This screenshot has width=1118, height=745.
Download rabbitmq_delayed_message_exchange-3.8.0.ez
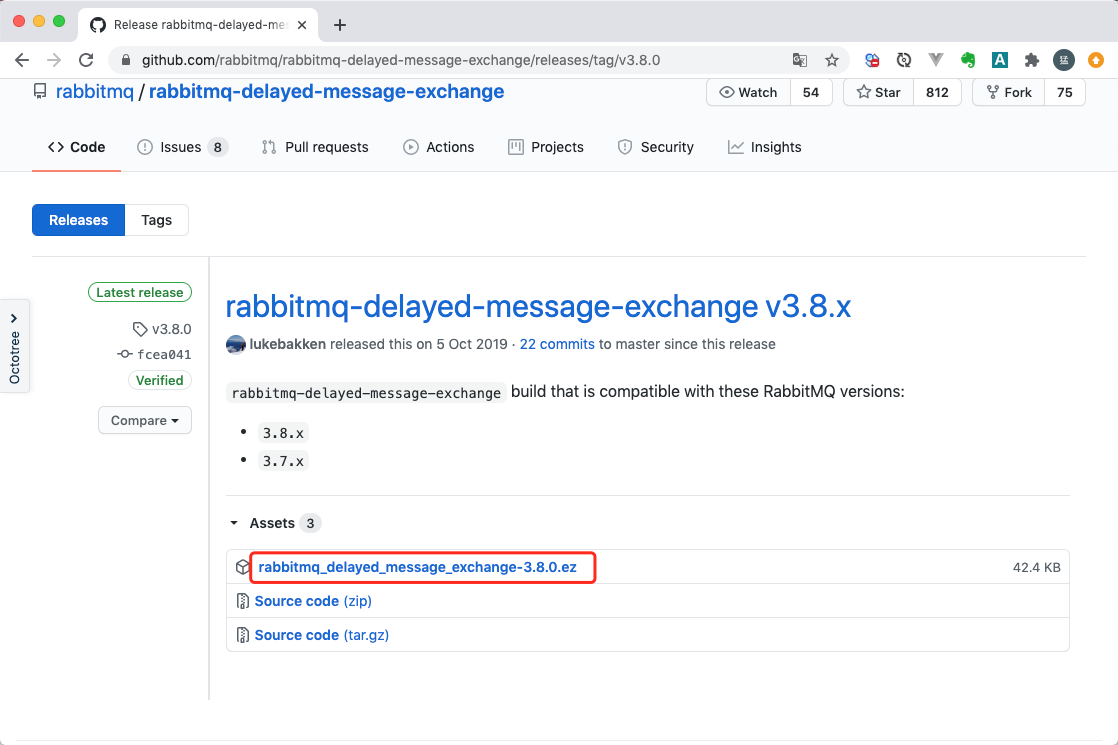417,567
